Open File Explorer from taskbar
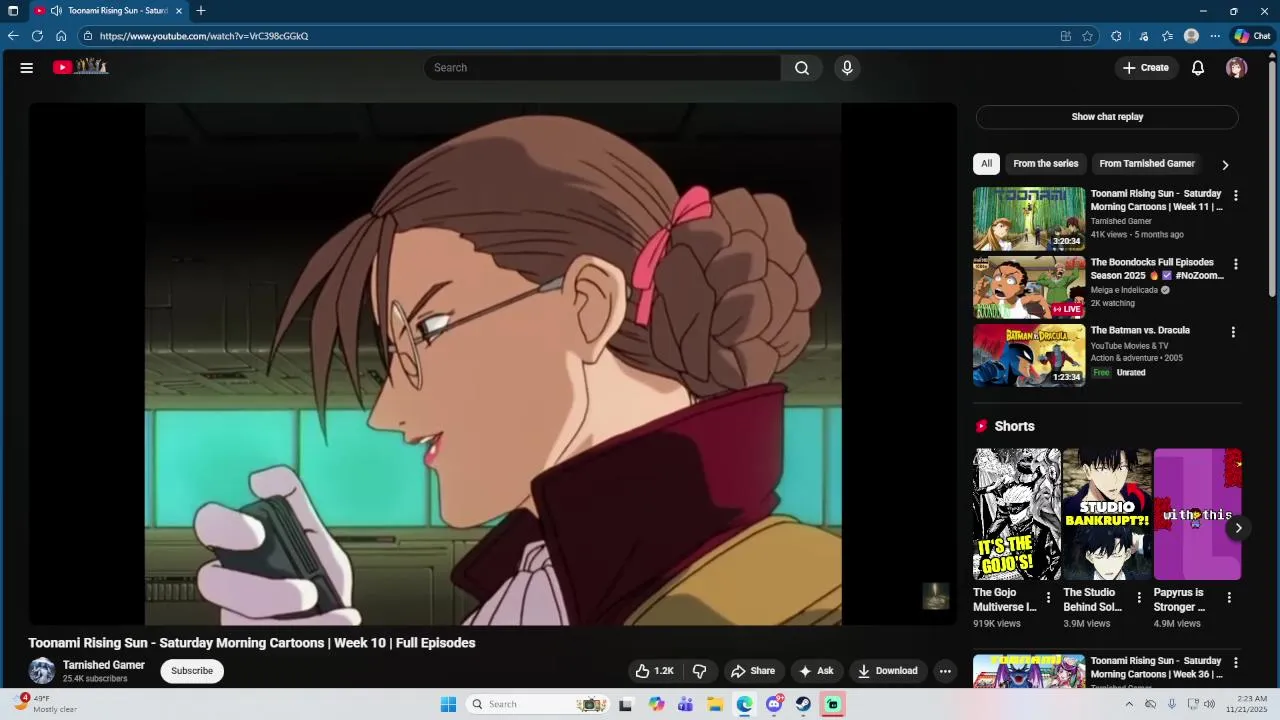The height and width of the screenshot is (720, 1280). coord(715,704)
